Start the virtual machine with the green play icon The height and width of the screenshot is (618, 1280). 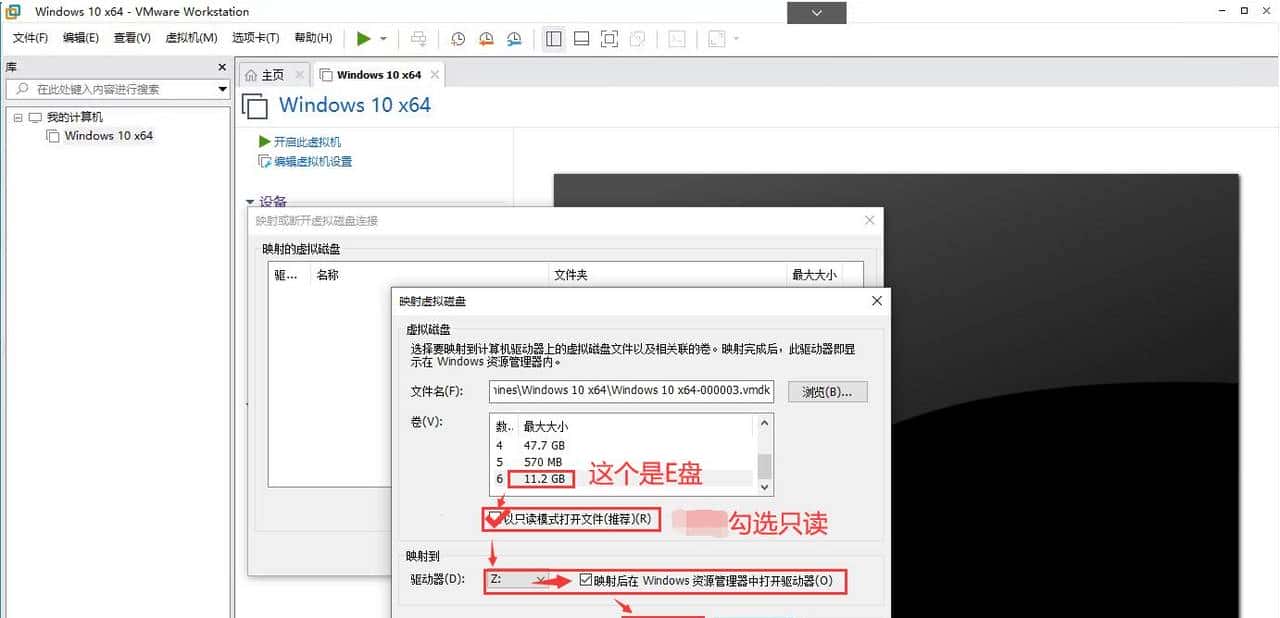tap(364, 38)
